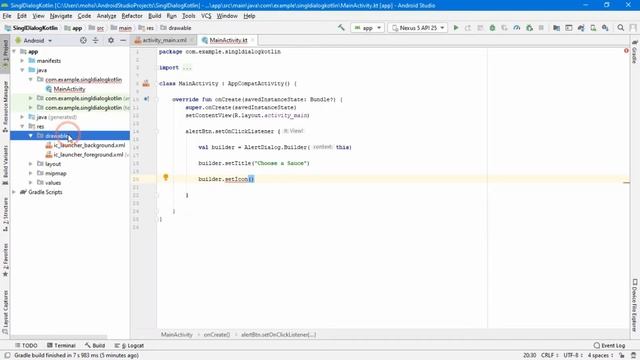Click the override gutter icon beside onCreate
Screen dimensions: 640x360
[146, 99]
